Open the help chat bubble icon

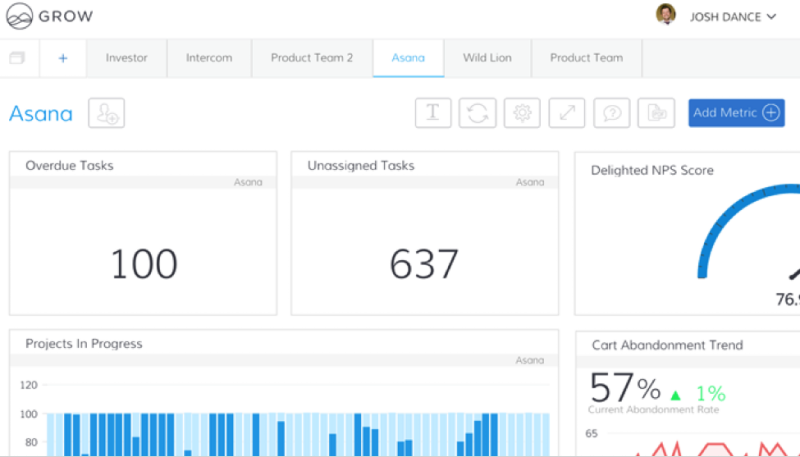(612, 113)
